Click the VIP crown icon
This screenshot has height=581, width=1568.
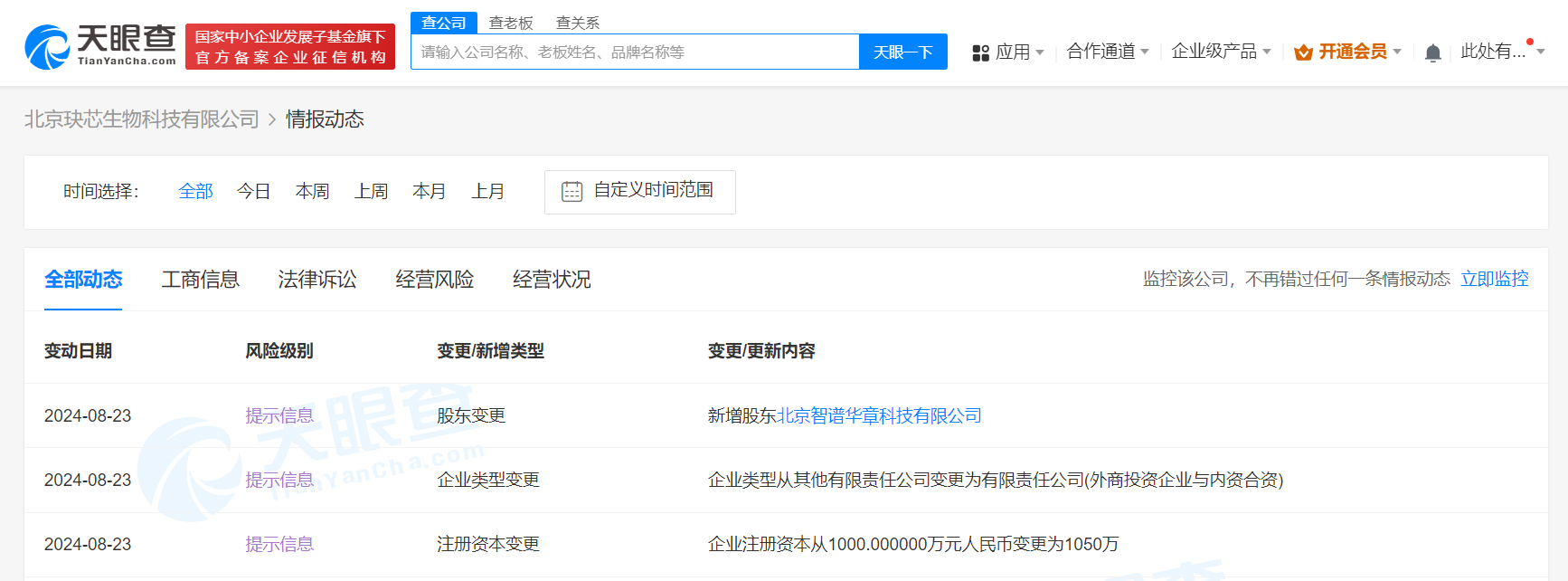(x=1303, y=52)
